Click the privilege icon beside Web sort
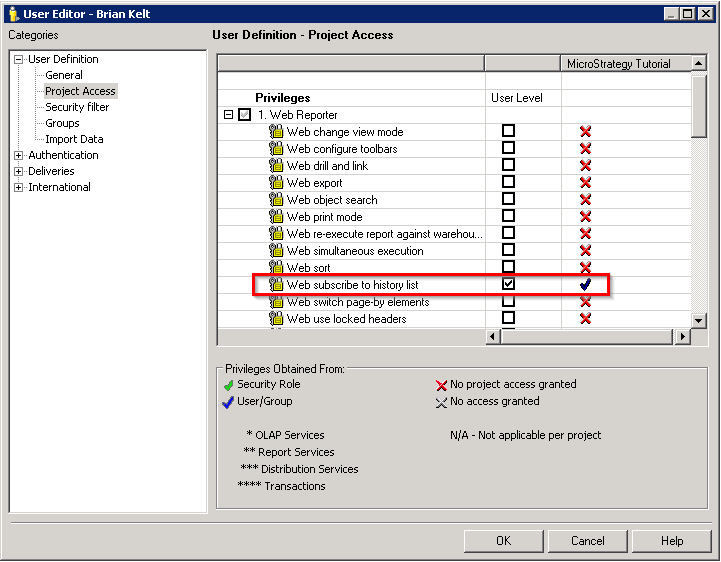Viewport: 721px width, 562px height. click(276, 268)
